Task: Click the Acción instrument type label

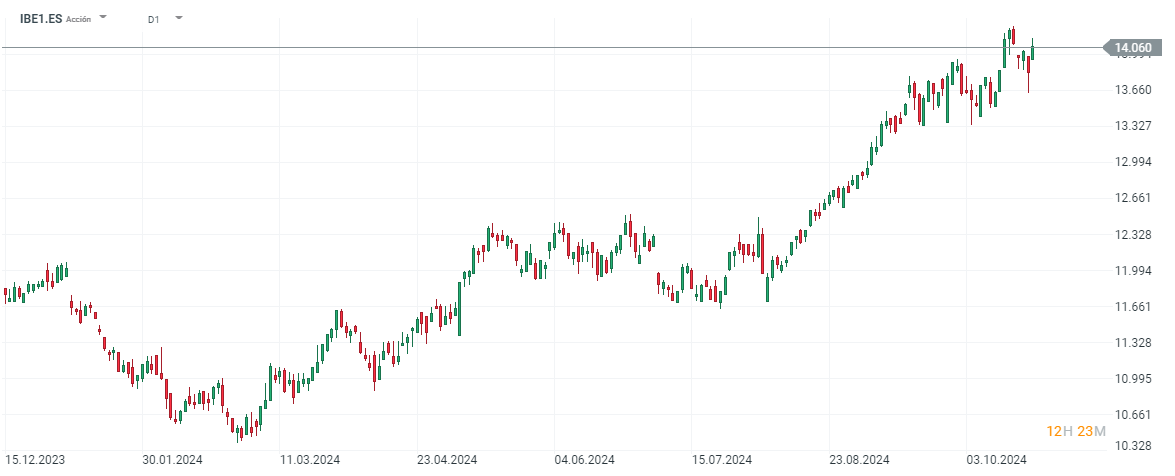Action: [78, 19]
